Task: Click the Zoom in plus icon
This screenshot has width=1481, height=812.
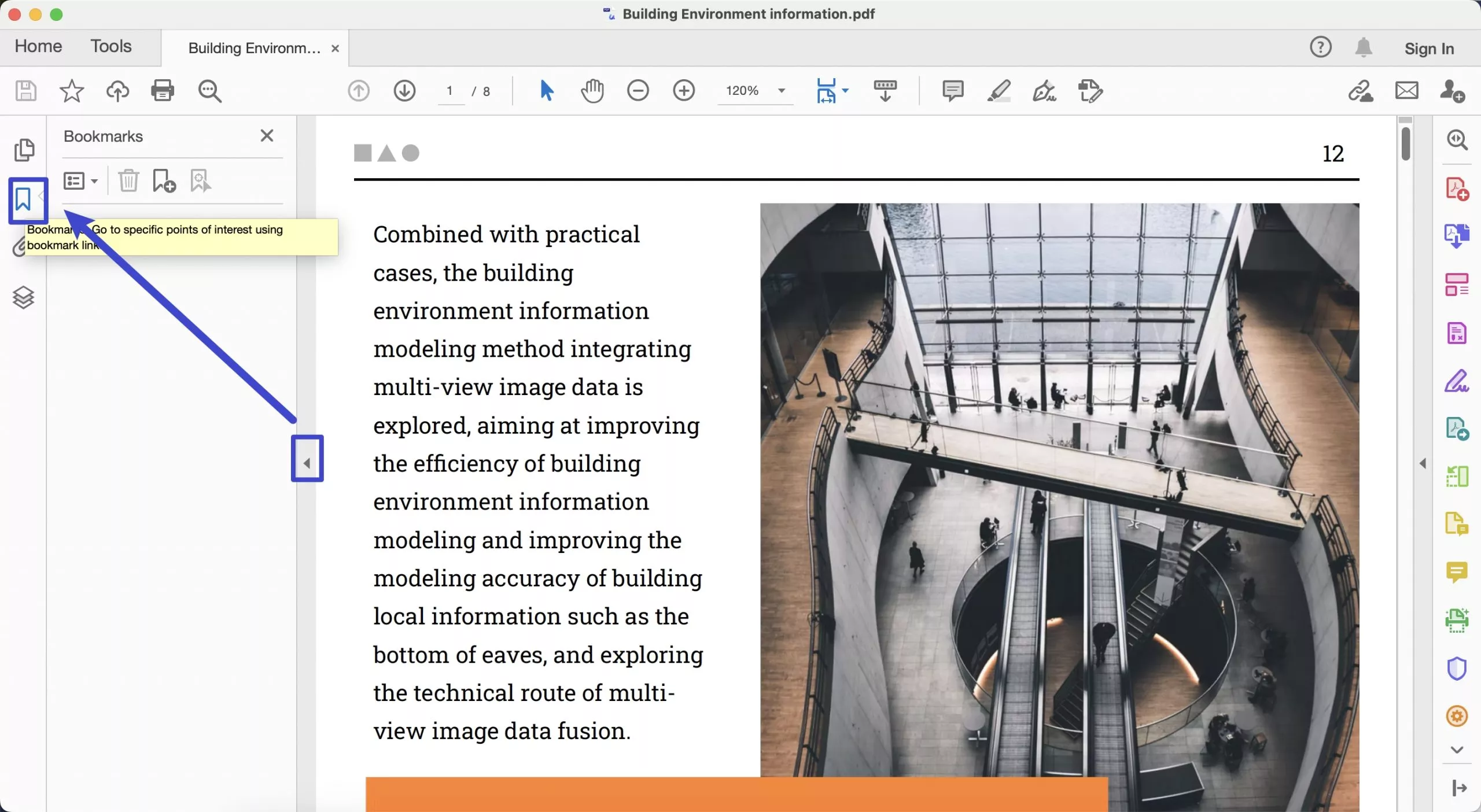Action: [x=684, y=91]
